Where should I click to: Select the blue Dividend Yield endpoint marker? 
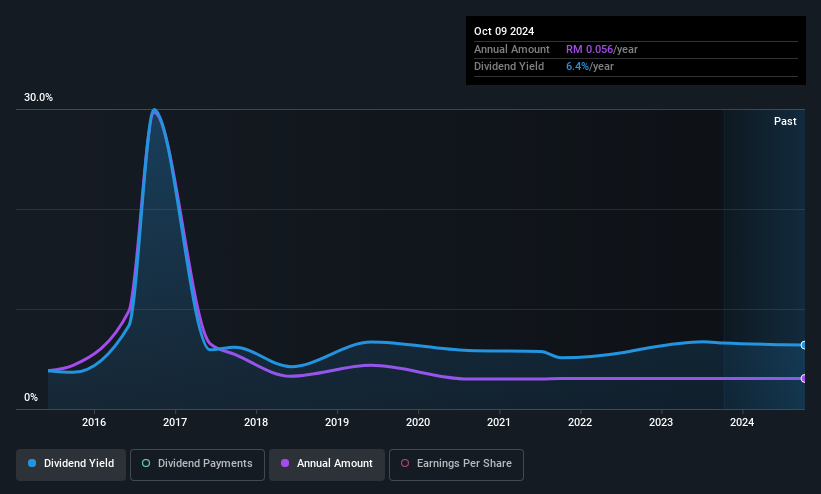(x=804, y=345)
